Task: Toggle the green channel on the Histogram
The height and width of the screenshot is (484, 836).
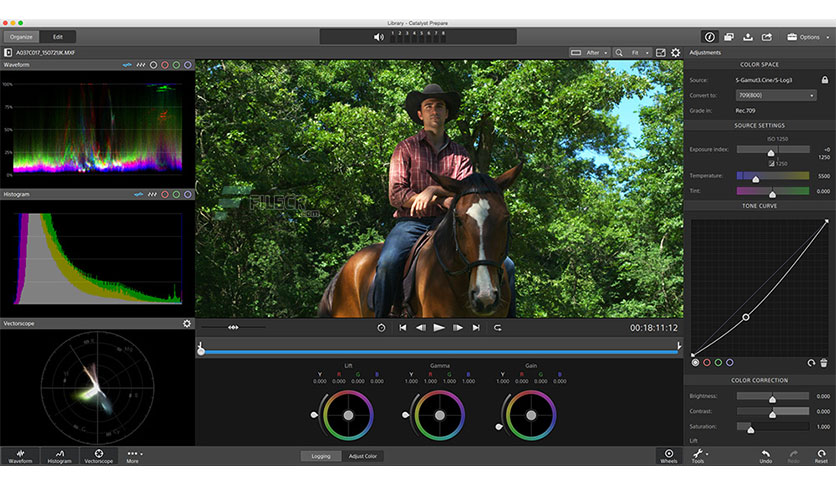Action: point(176,195)
